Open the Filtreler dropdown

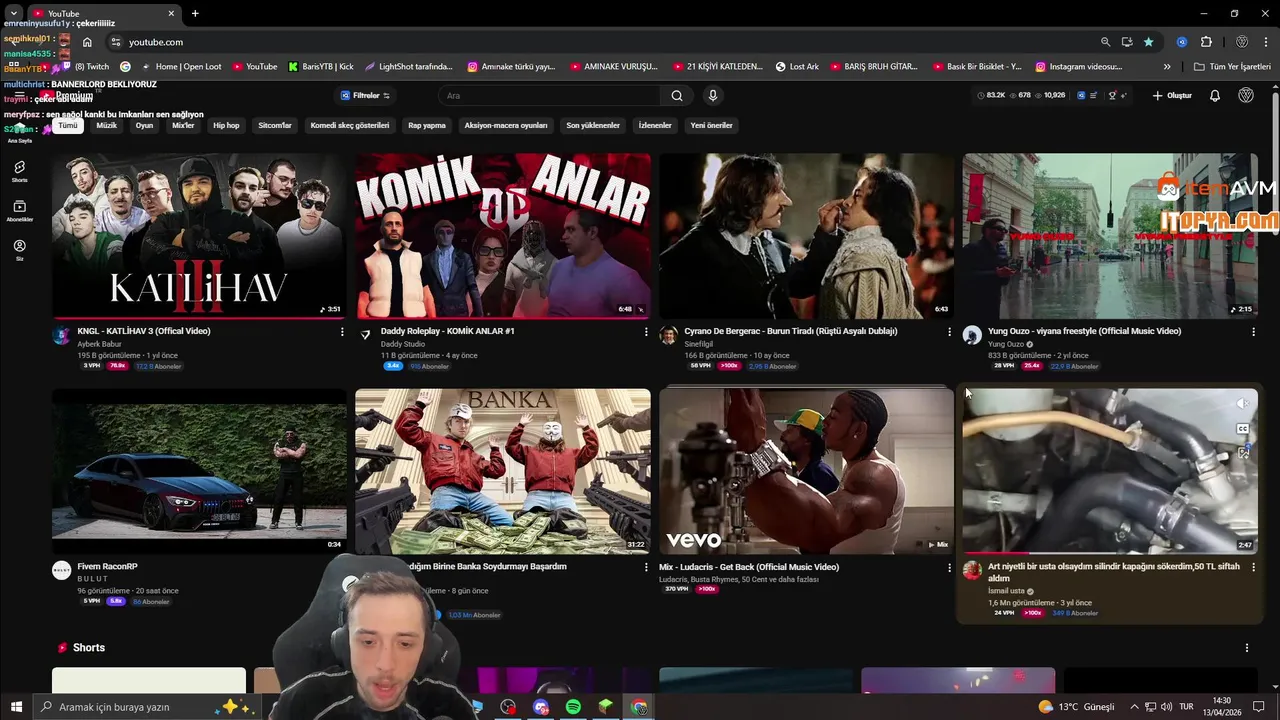pyautogui.click(x=366, y=96)
